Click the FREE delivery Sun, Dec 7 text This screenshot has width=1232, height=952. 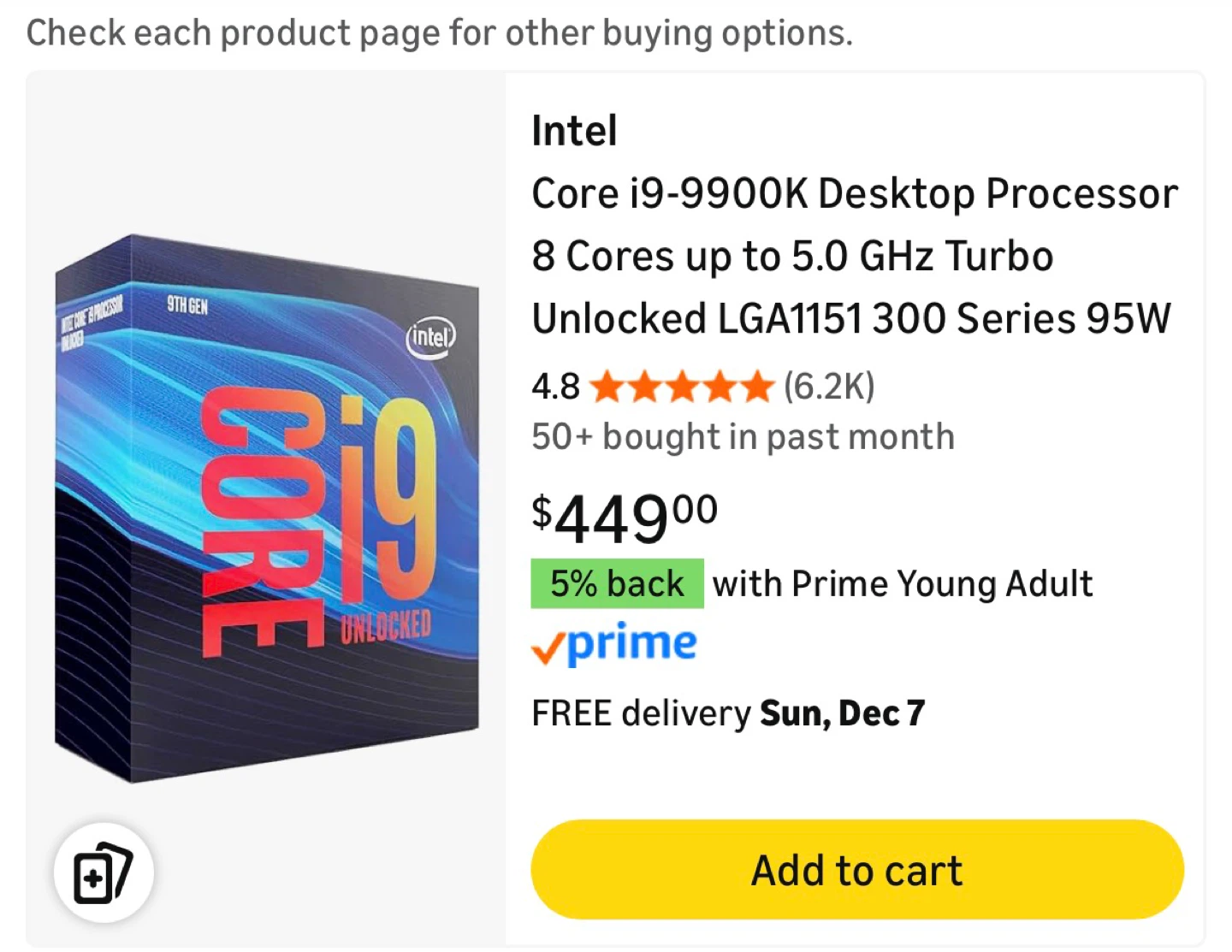[x=728, y=713]
